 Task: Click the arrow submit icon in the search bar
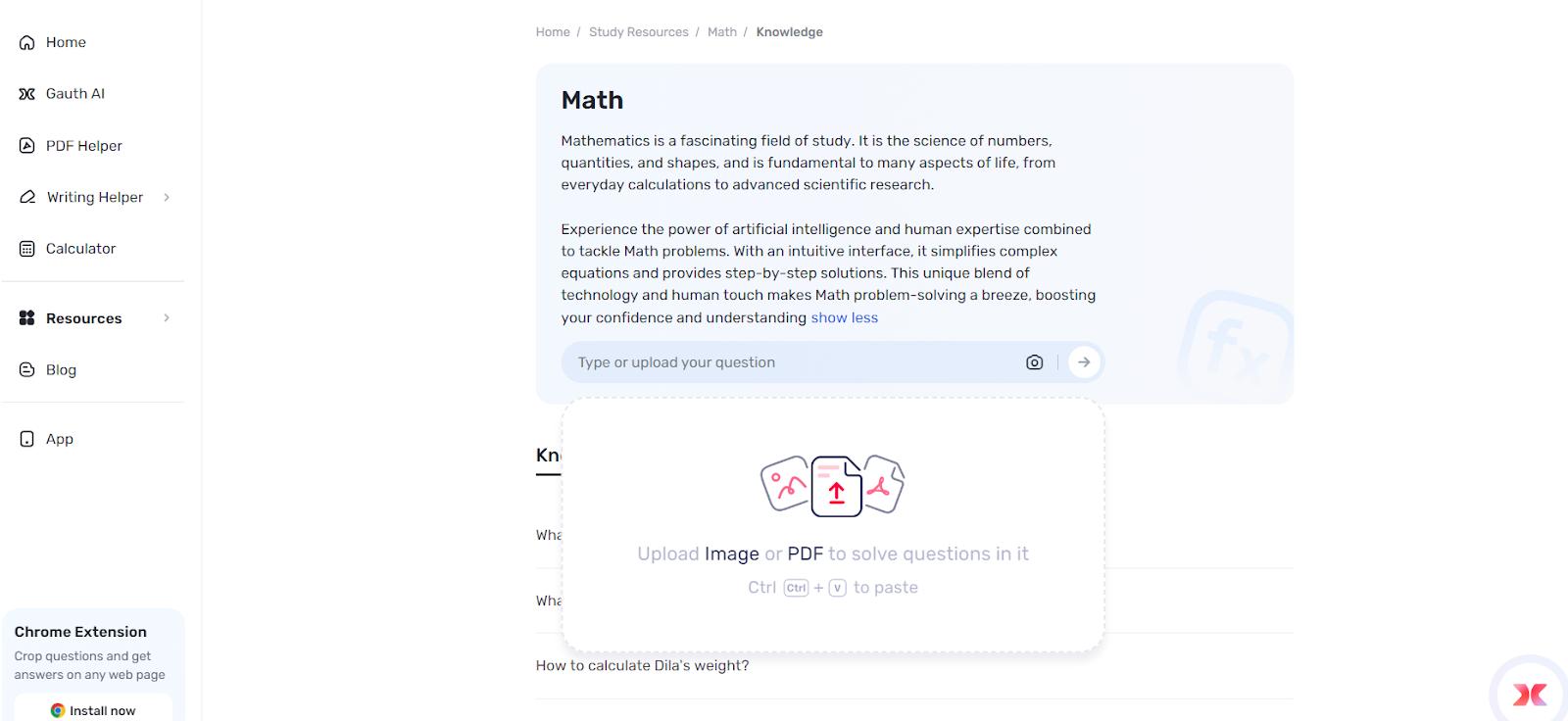coord(1084,361)
